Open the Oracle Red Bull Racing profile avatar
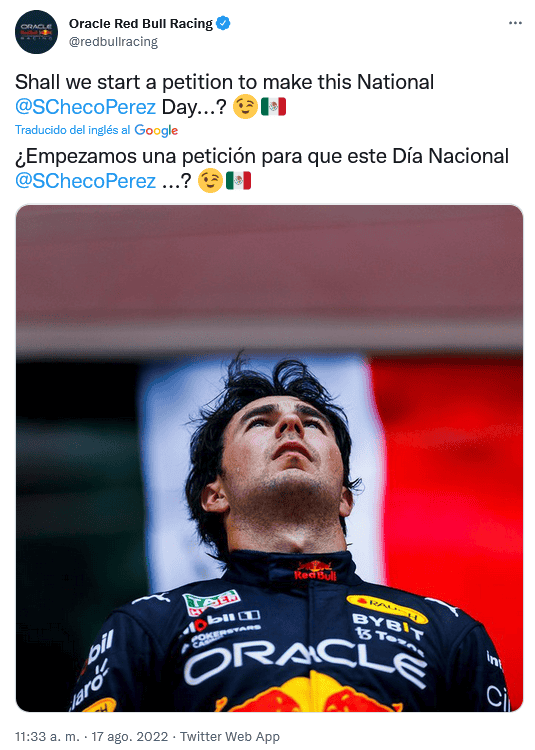The height and width of the screenshot is (750, 535). click(x=36, y=32)
